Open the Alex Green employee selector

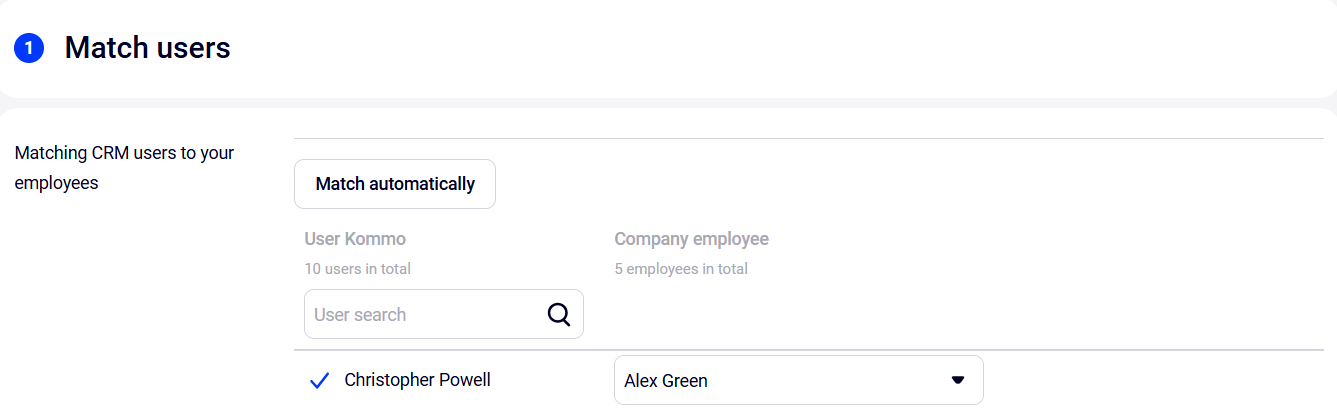coord(780,380)
